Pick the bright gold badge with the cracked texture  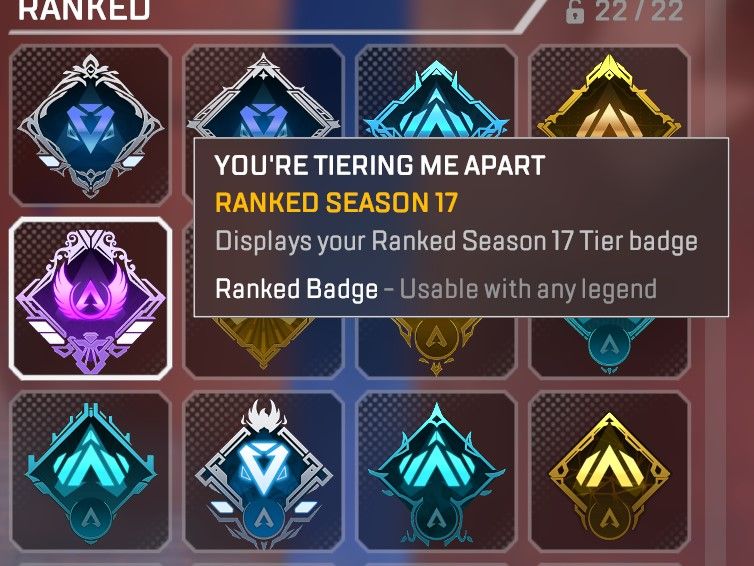click(x=609, y=472)
